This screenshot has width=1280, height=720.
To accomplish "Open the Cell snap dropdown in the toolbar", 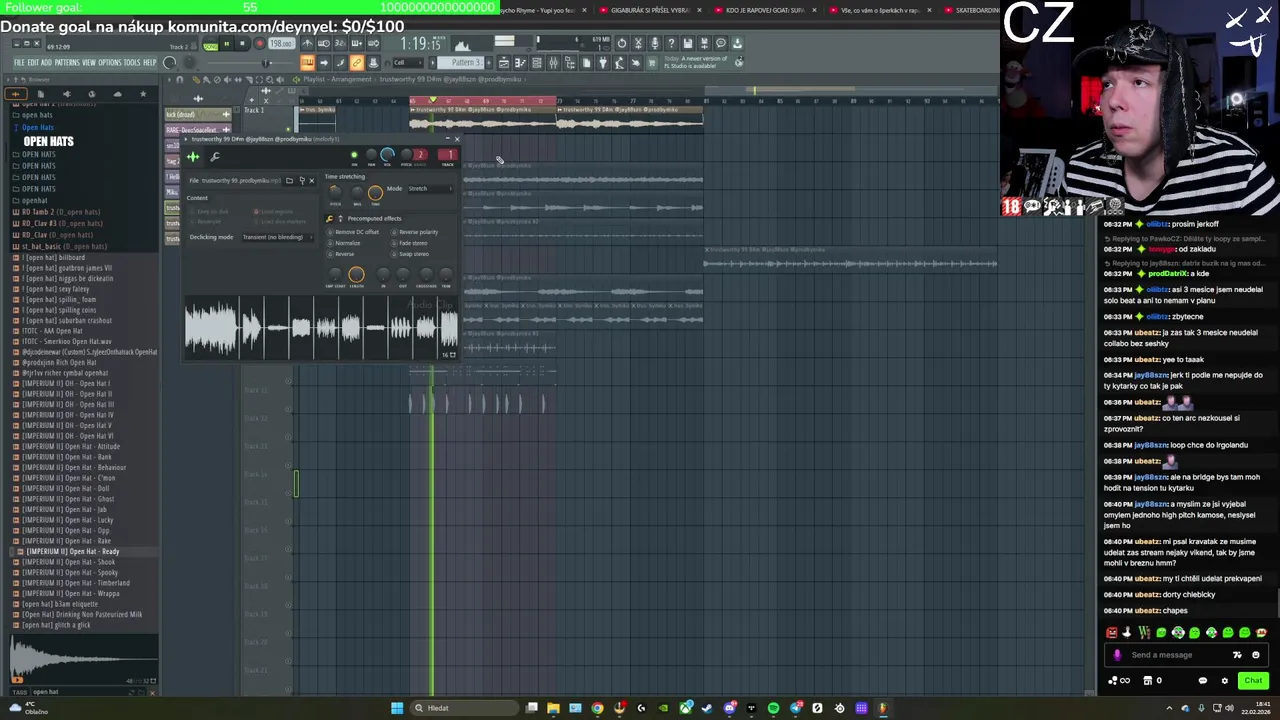I will click(x=409, y=63).
